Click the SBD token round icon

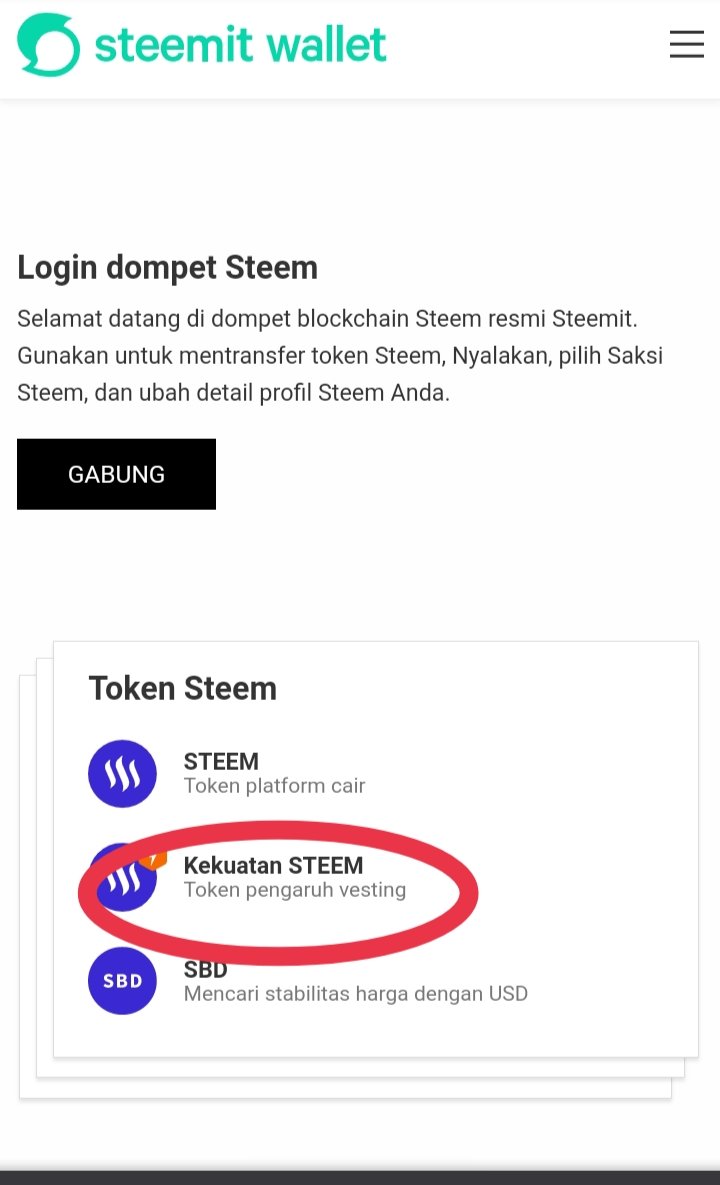coord(122,980)
